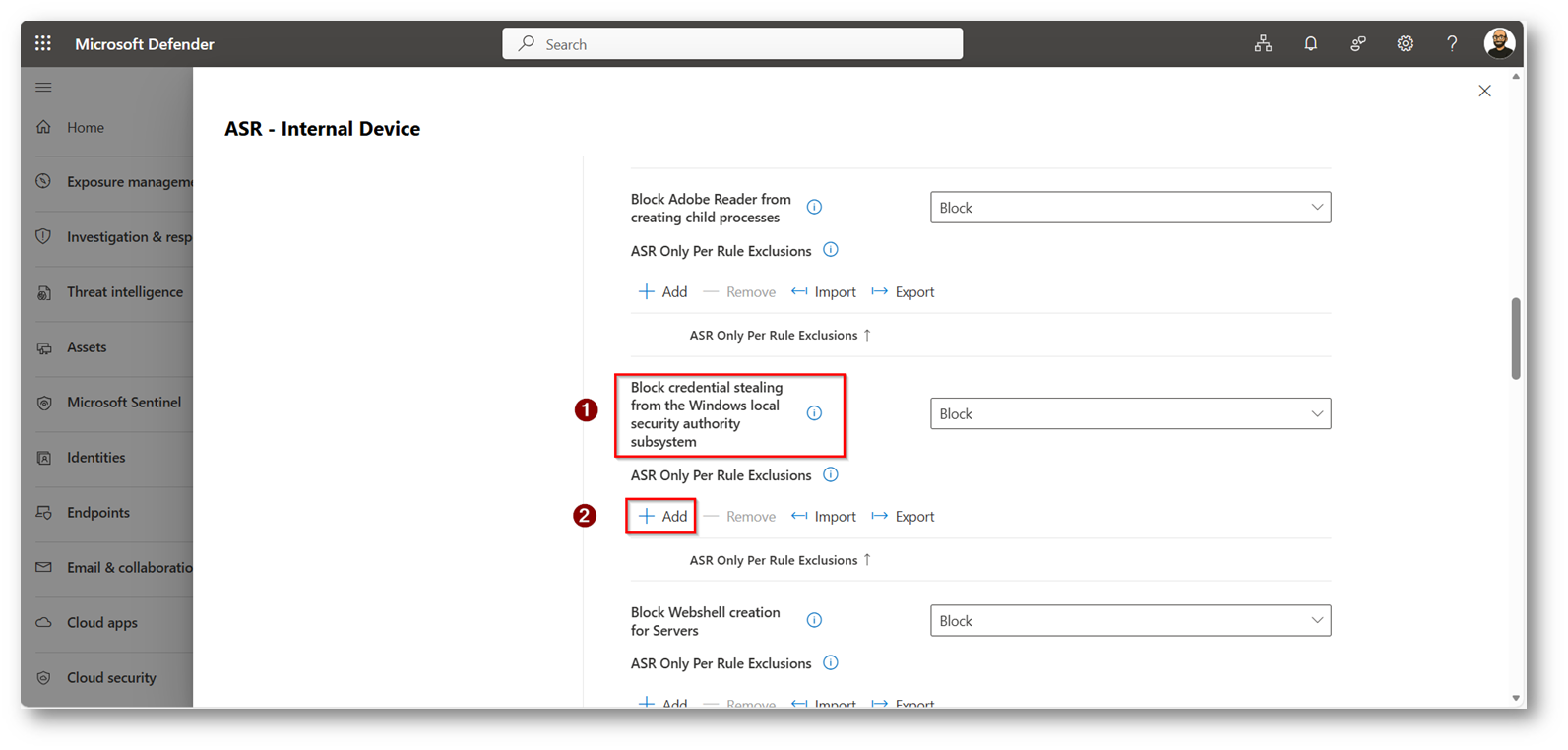Open the settings gear
Viewport: 1568px width, 750px height.
1405,43
